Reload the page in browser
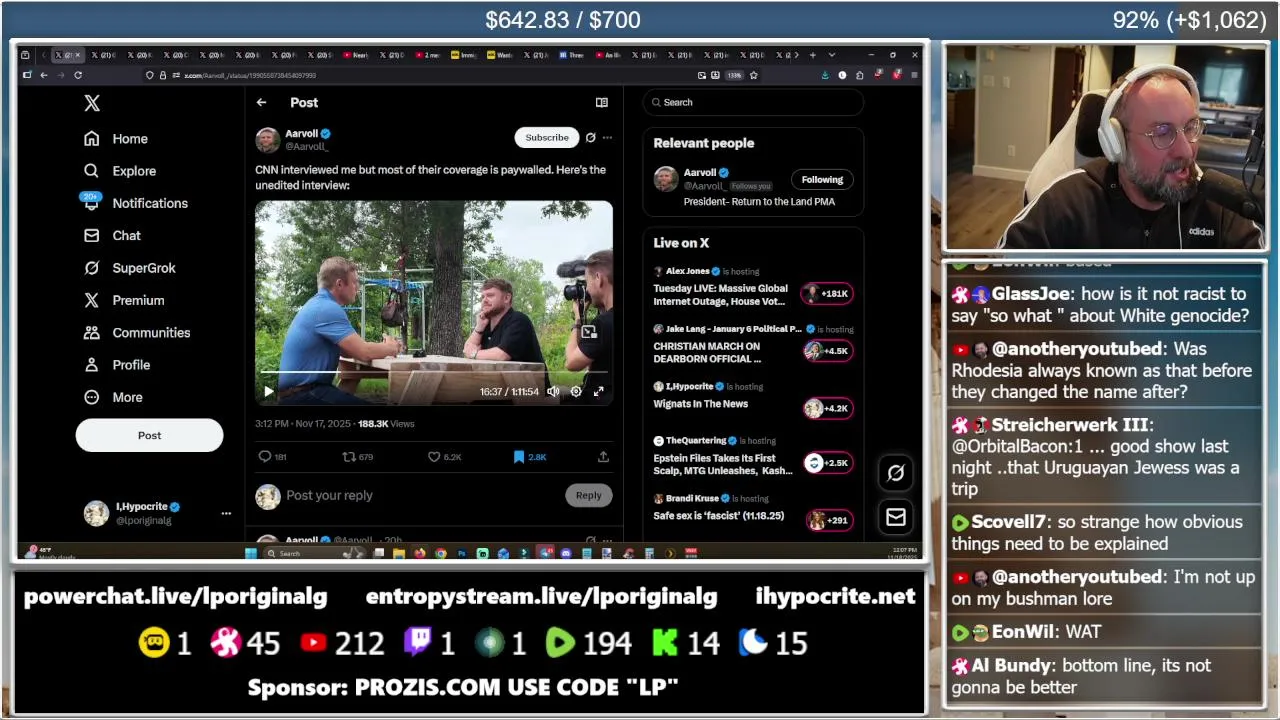Image resolution: width=1280 pixels, height=720 pixels. [78, 75]
